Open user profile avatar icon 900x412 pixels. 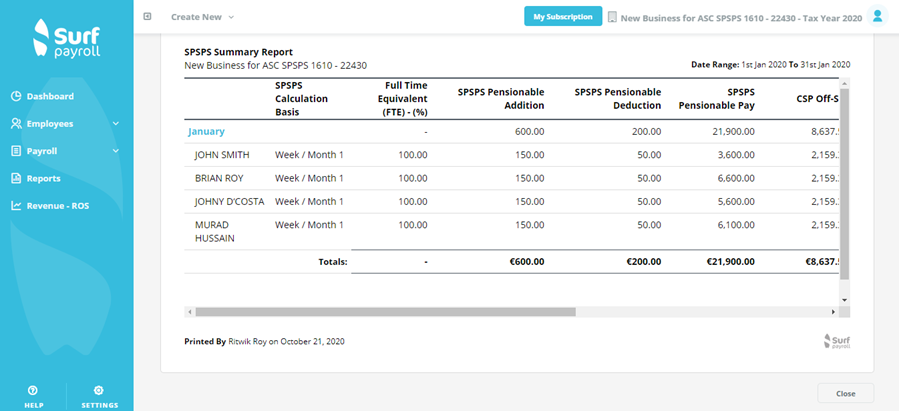[877, 16]
